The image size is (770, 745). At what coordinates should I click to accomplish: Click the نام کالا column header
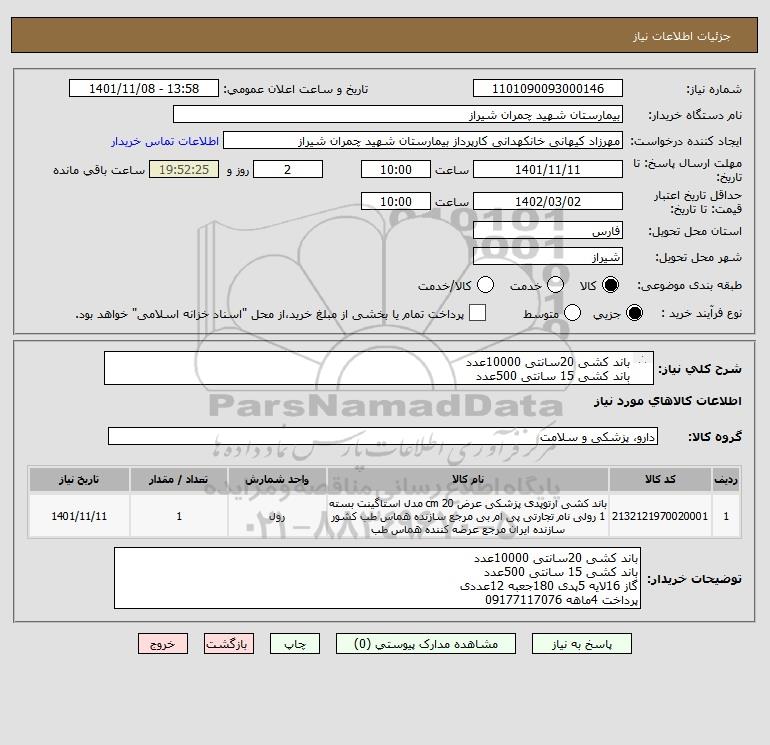468,479
